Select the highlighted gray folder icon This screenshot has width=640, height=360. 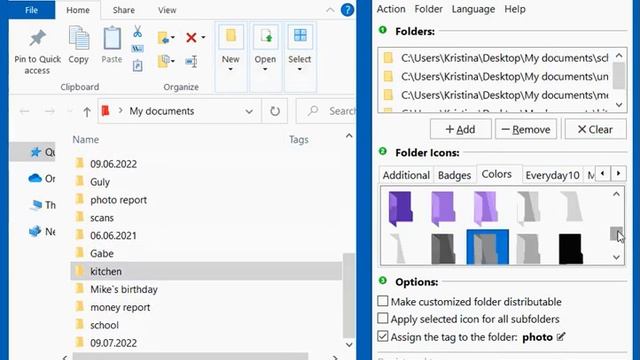pos(487,247)
